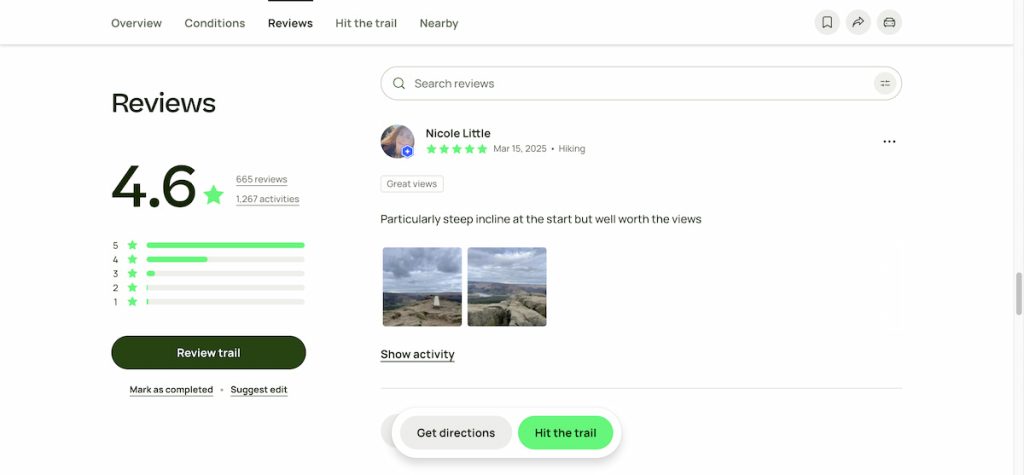Image resolution: width=1024 pixels, height=475 pixels.
Task: Click the car directions icon
Action: (889, 22)
